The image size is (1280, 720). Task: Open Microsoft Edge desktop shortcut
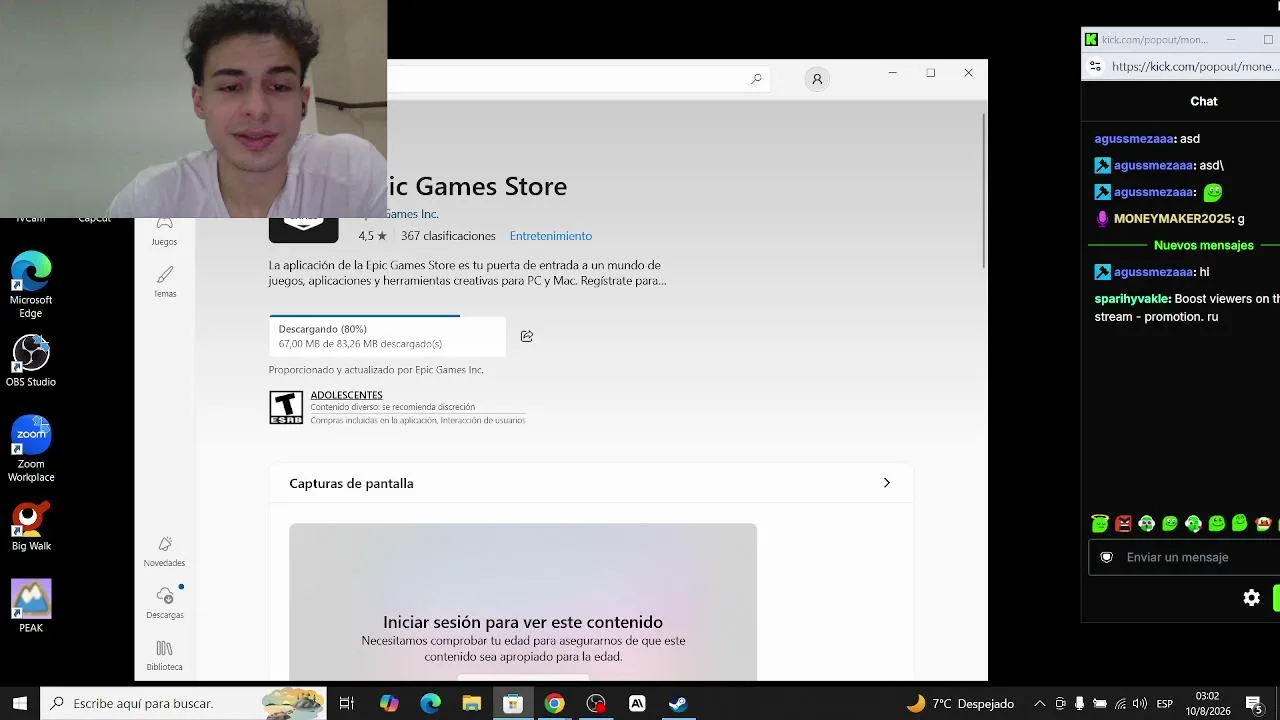pyautogui.click(x=31, y=285)
